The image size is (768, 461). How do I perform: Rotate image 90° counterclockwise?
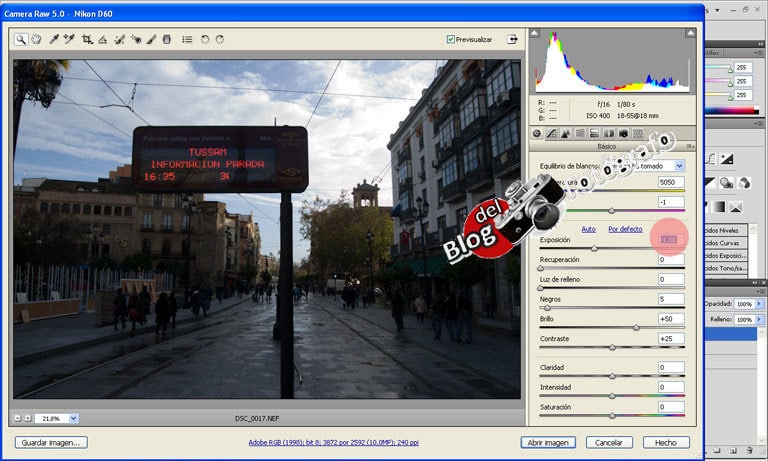[x=205, y=40]
